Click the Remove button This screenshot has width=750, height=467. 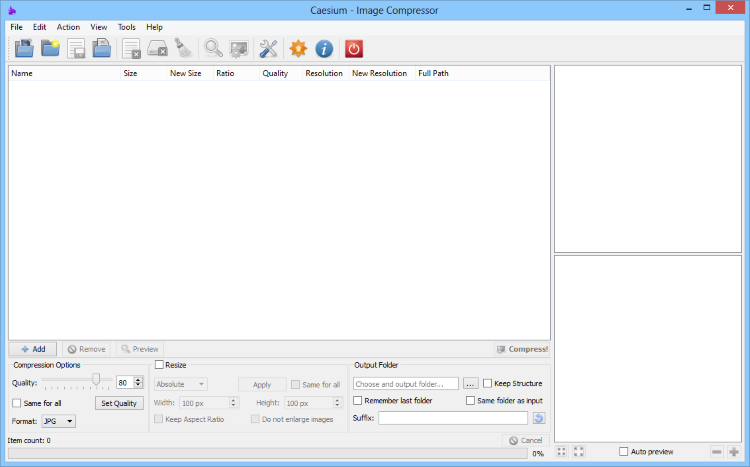click(x=87, y=349)
